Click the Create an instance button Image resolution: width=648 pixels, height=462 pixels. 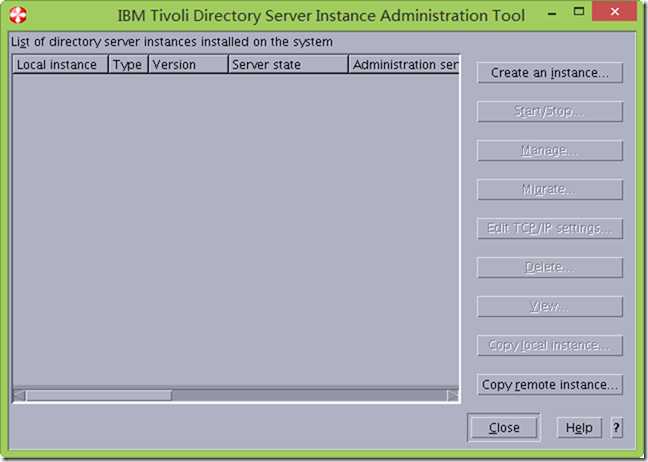[x=550, y=73]
